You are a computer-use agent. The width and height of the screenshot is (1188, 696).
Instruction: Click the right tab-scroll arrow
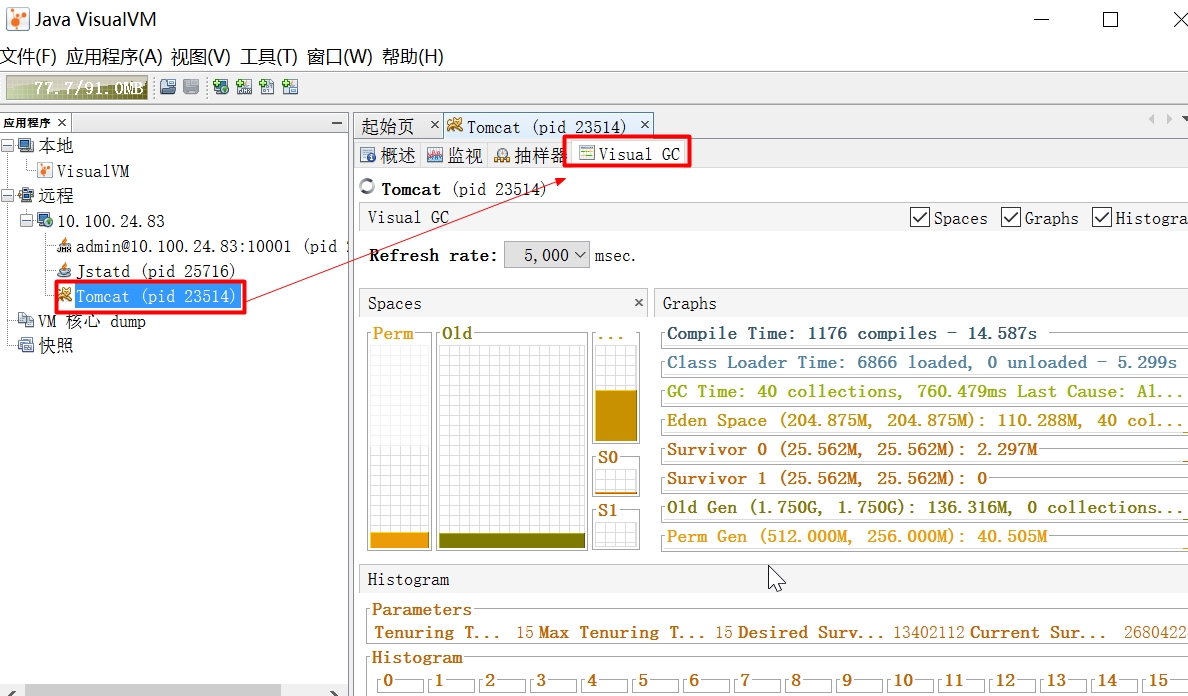[1169, 119]
